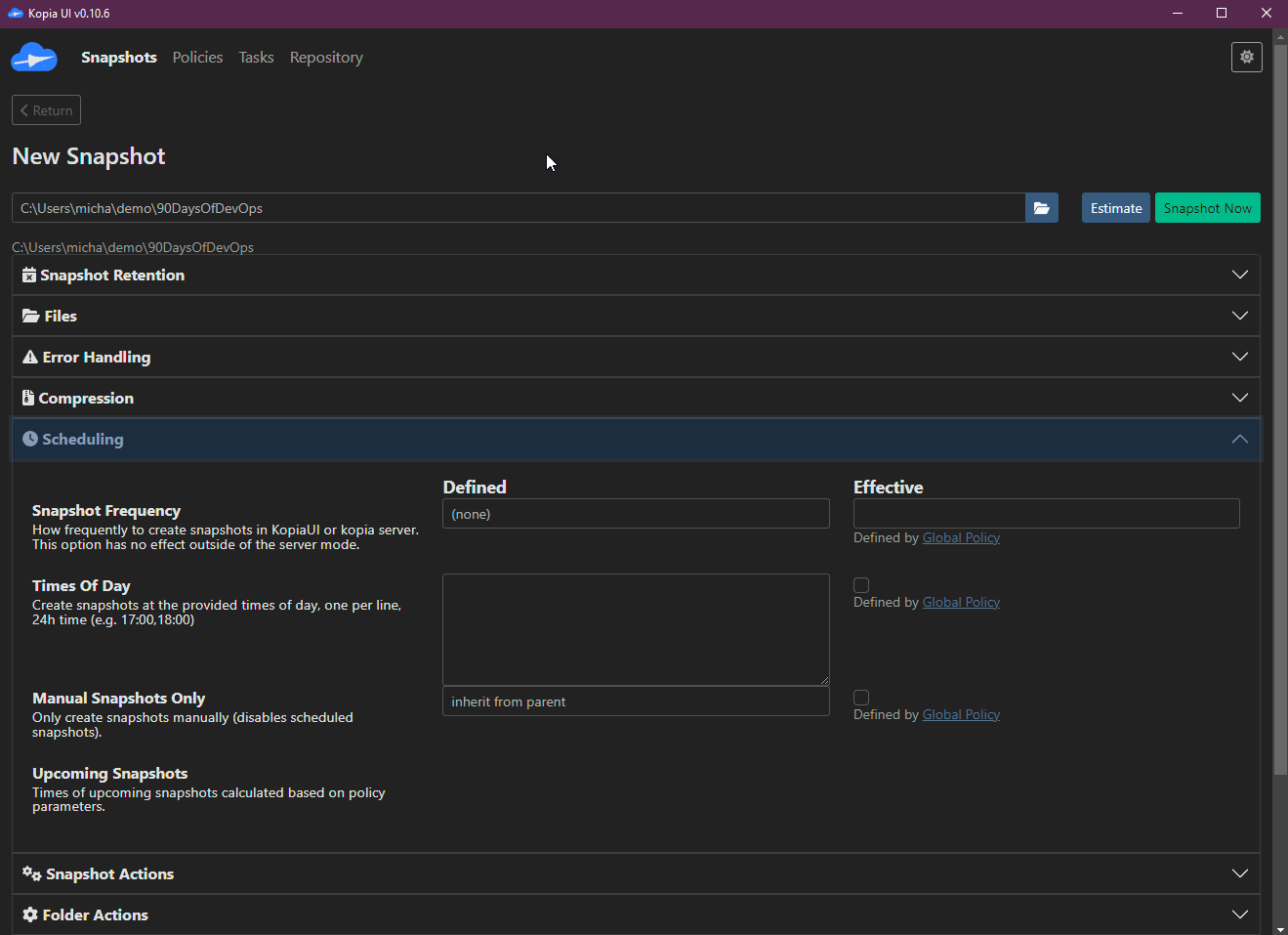Click the folder browse icon beside path
Screen dimensions: 1288x935
click(1041, 208)
